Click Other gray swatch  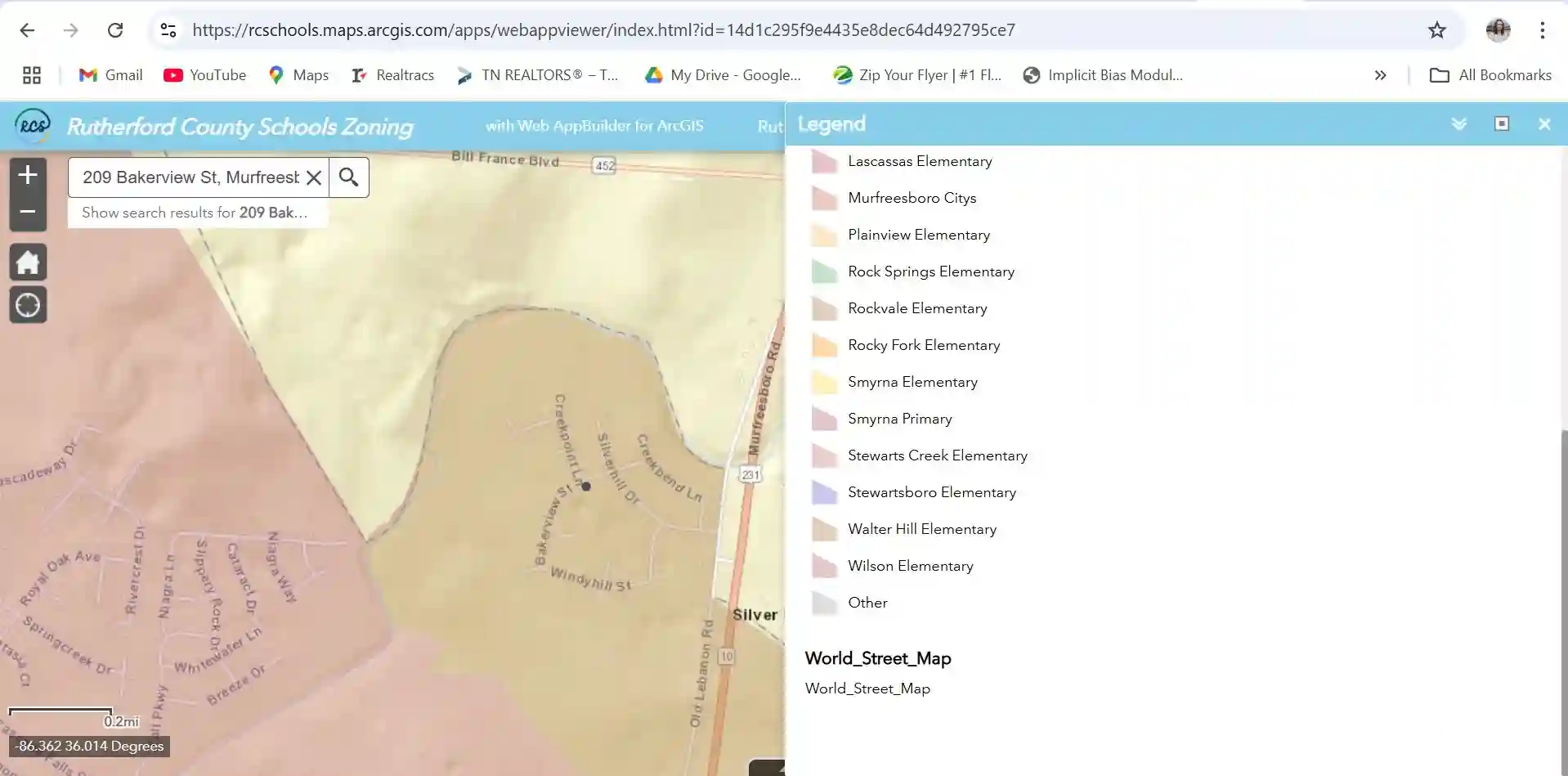[x=824, y=603]
